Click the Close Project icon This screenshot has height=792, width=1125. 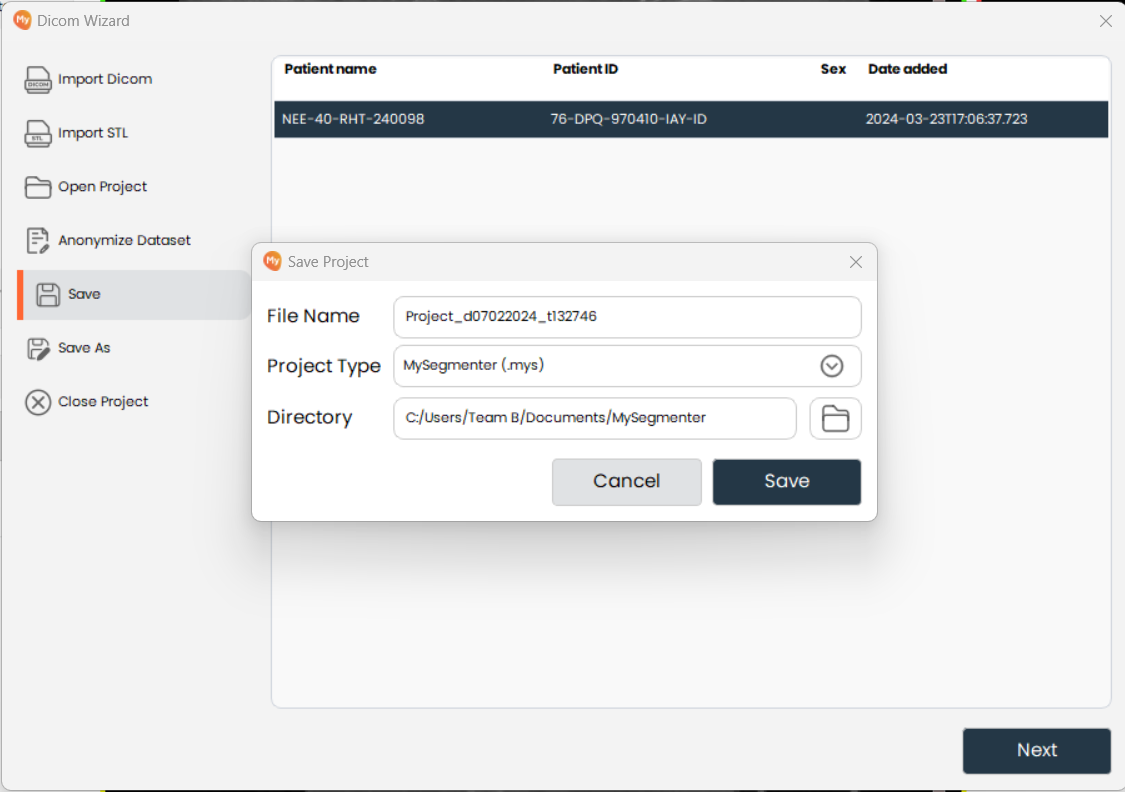(x=37, y=401)
